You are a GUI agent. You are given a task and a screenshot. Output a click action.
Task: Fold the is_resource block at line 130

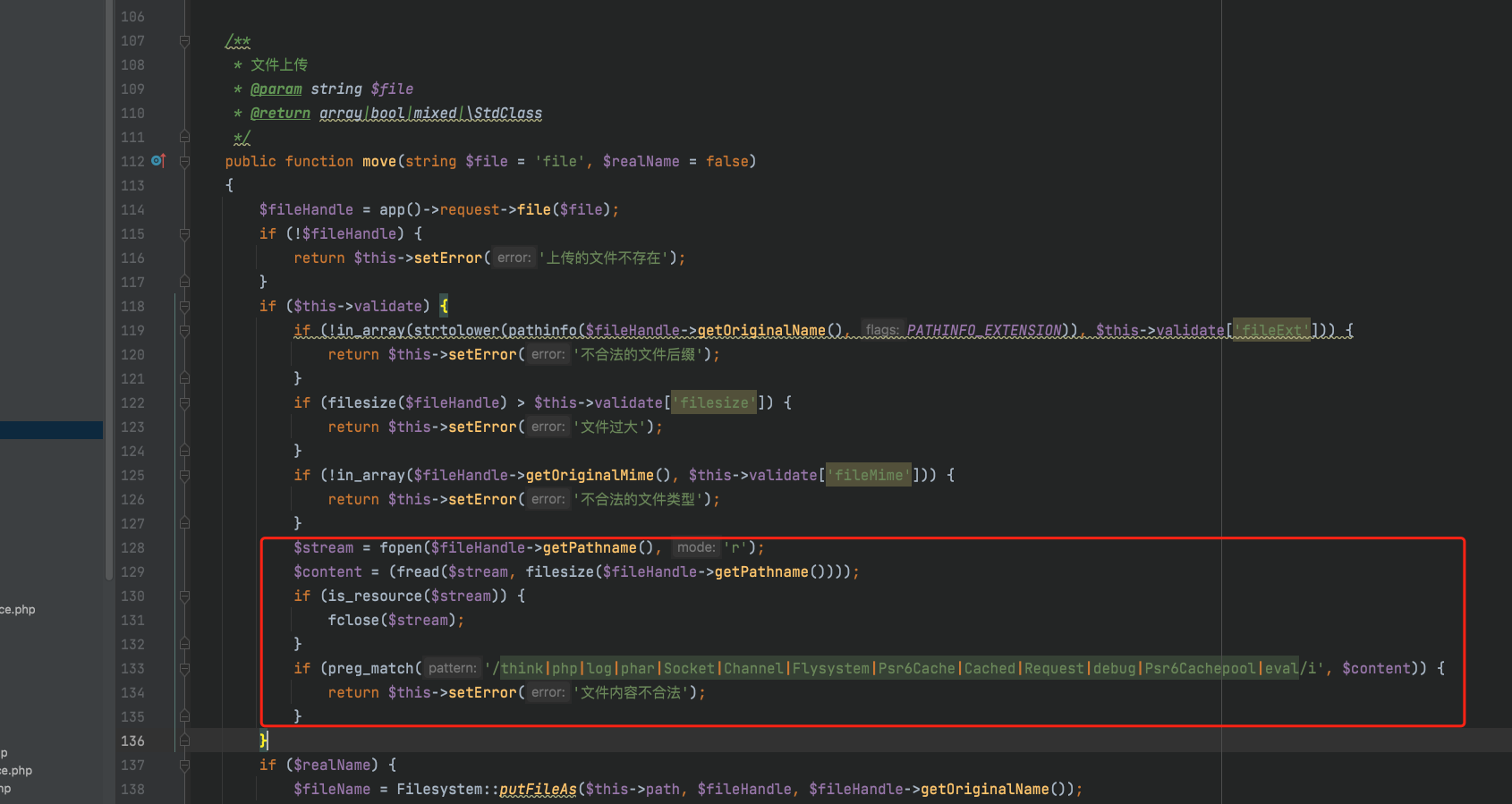pyautogui.click(x=184, y=597)
